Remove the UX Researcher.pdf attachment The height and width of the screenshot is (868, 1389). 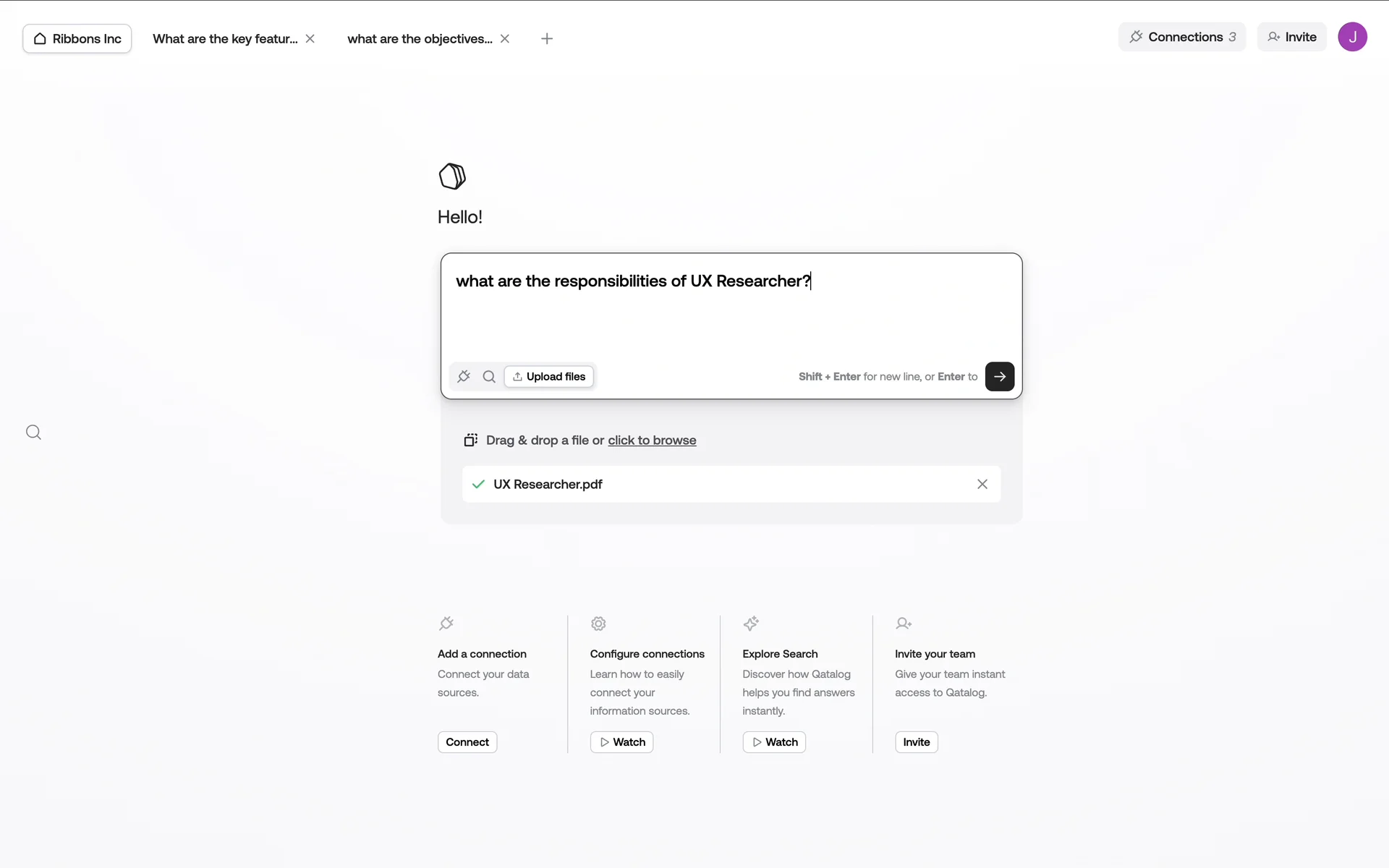pos(982,484)
